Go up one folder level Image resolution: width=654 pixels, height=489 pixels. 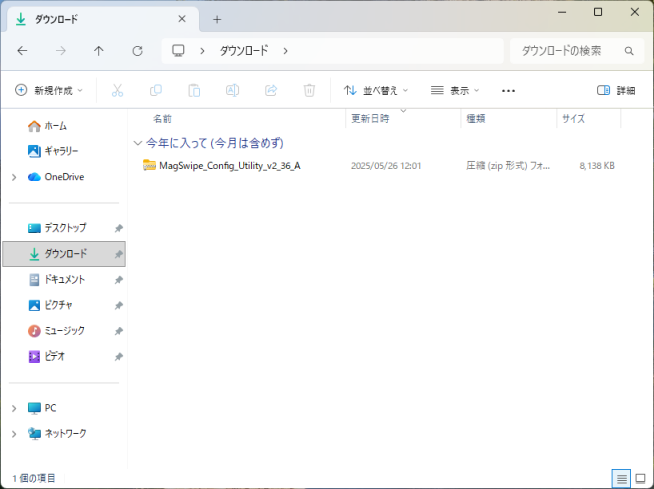[x=98, y=51]
